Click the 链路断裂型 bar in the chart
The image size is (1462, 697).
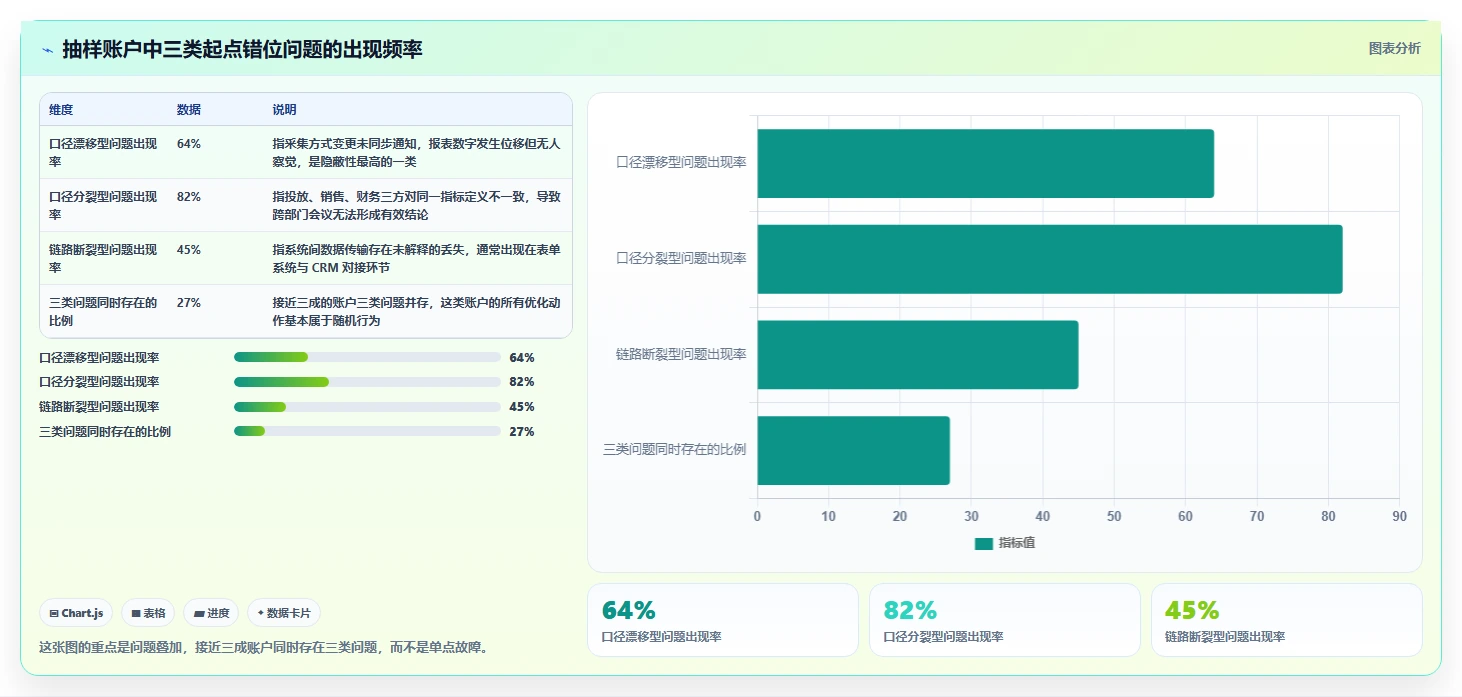917,355
